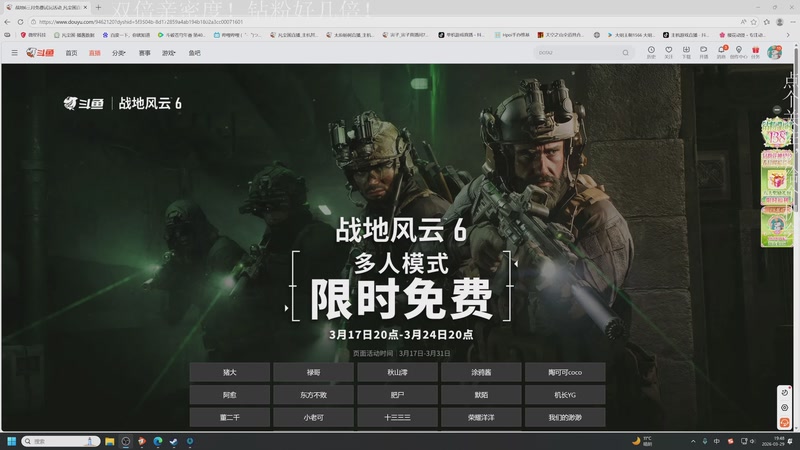Open the bookmarks bar overflow chevron
This screenshot has height=450, width=800.
click(x=788, y=35)
